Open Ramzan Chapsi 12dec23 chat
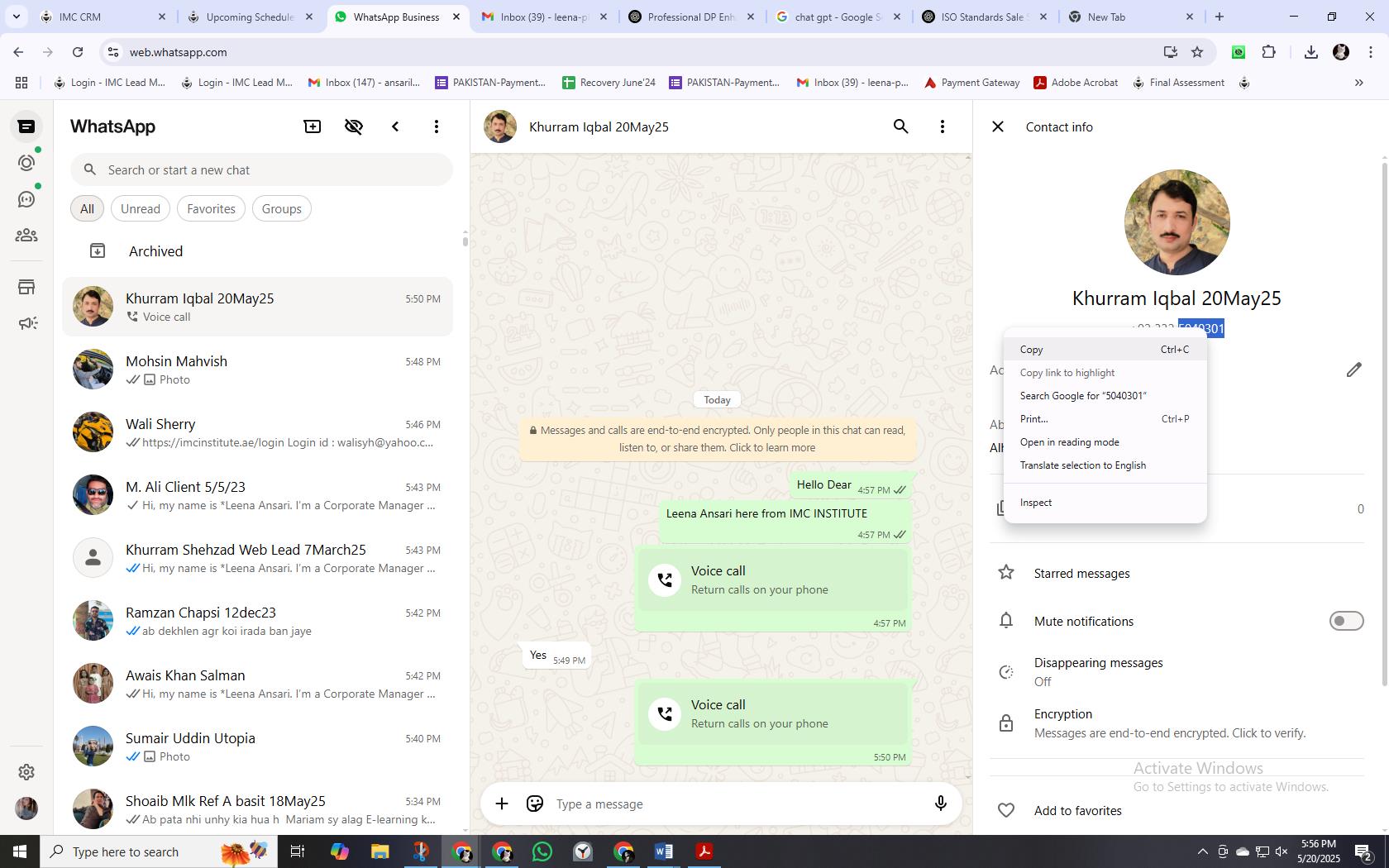The height and width of the screenshot is (868, 1389). (x=257, y=621)
